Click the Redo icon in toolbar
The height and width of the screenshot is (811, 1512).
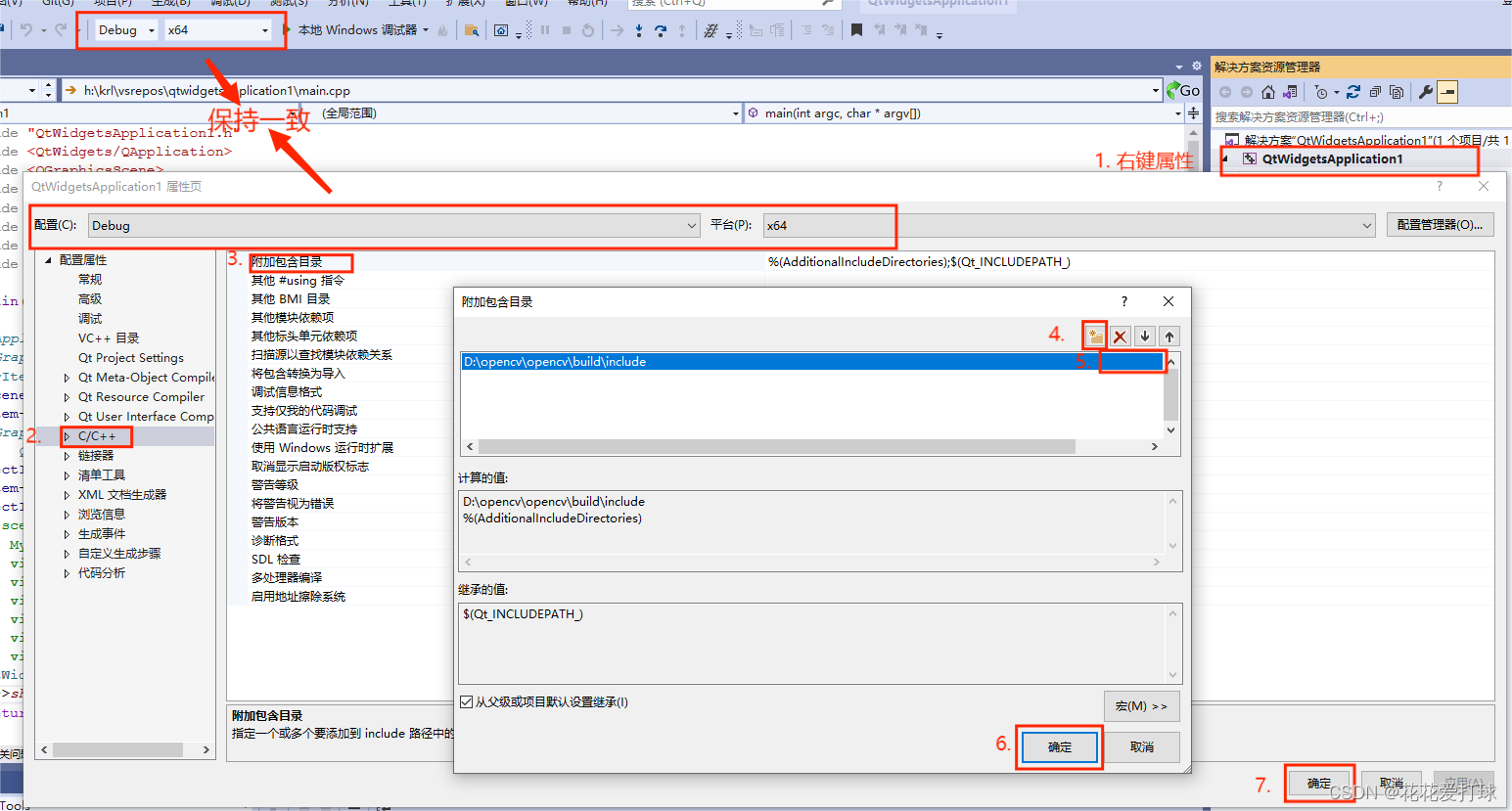coord(61,30)
